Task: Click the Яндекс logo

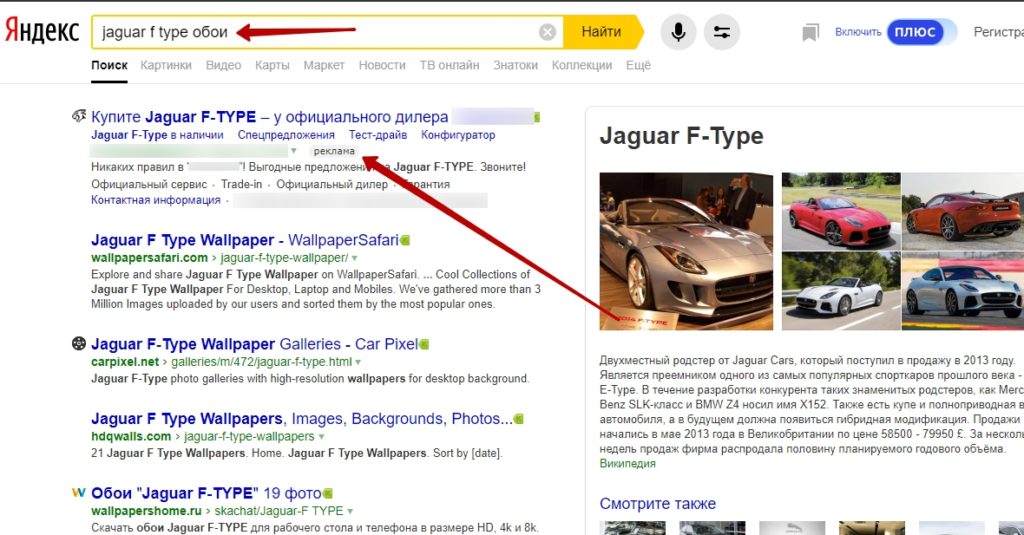Action: [42, 31]
